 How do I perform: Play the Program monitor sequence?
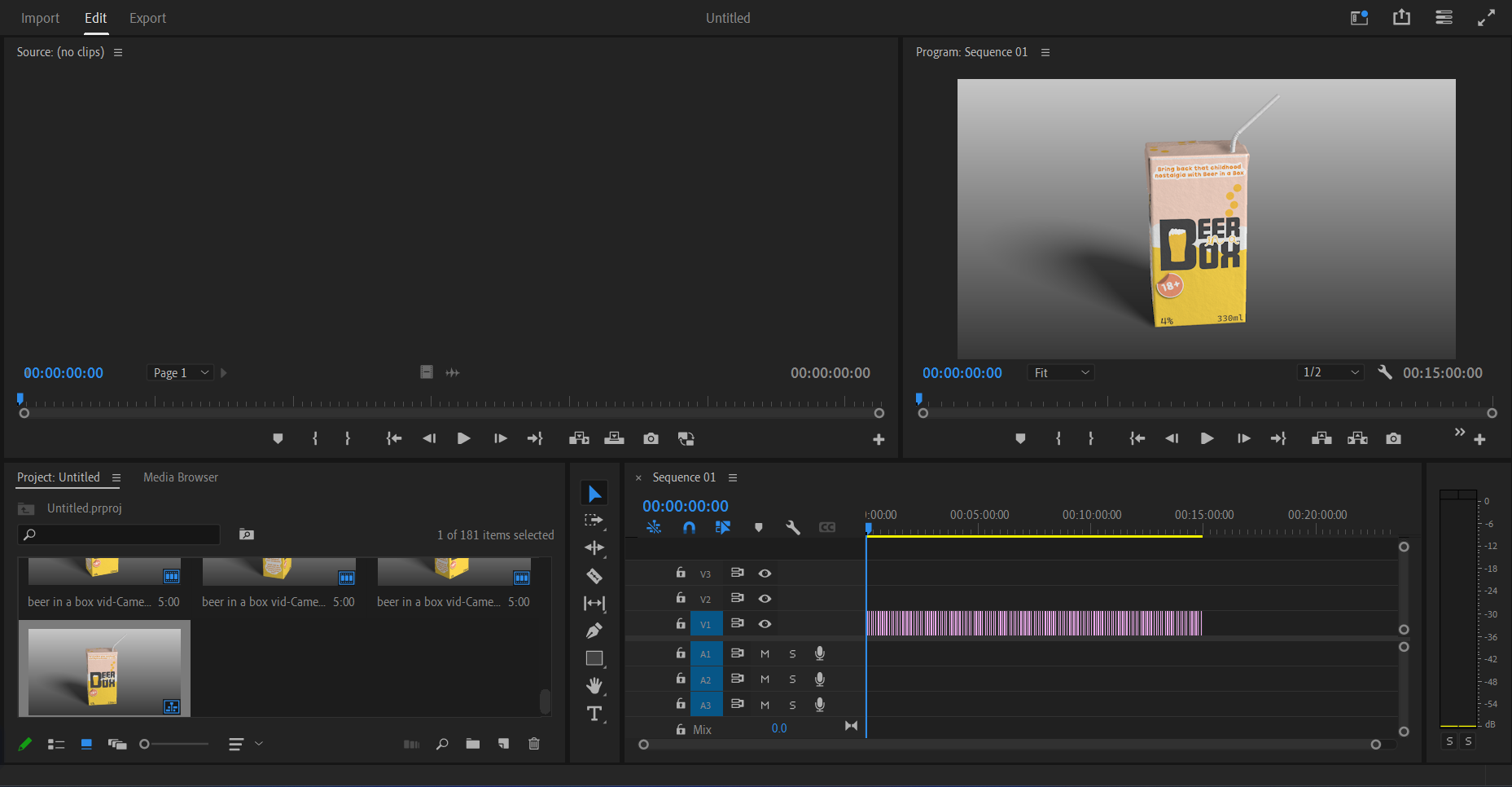(1207, 438)
